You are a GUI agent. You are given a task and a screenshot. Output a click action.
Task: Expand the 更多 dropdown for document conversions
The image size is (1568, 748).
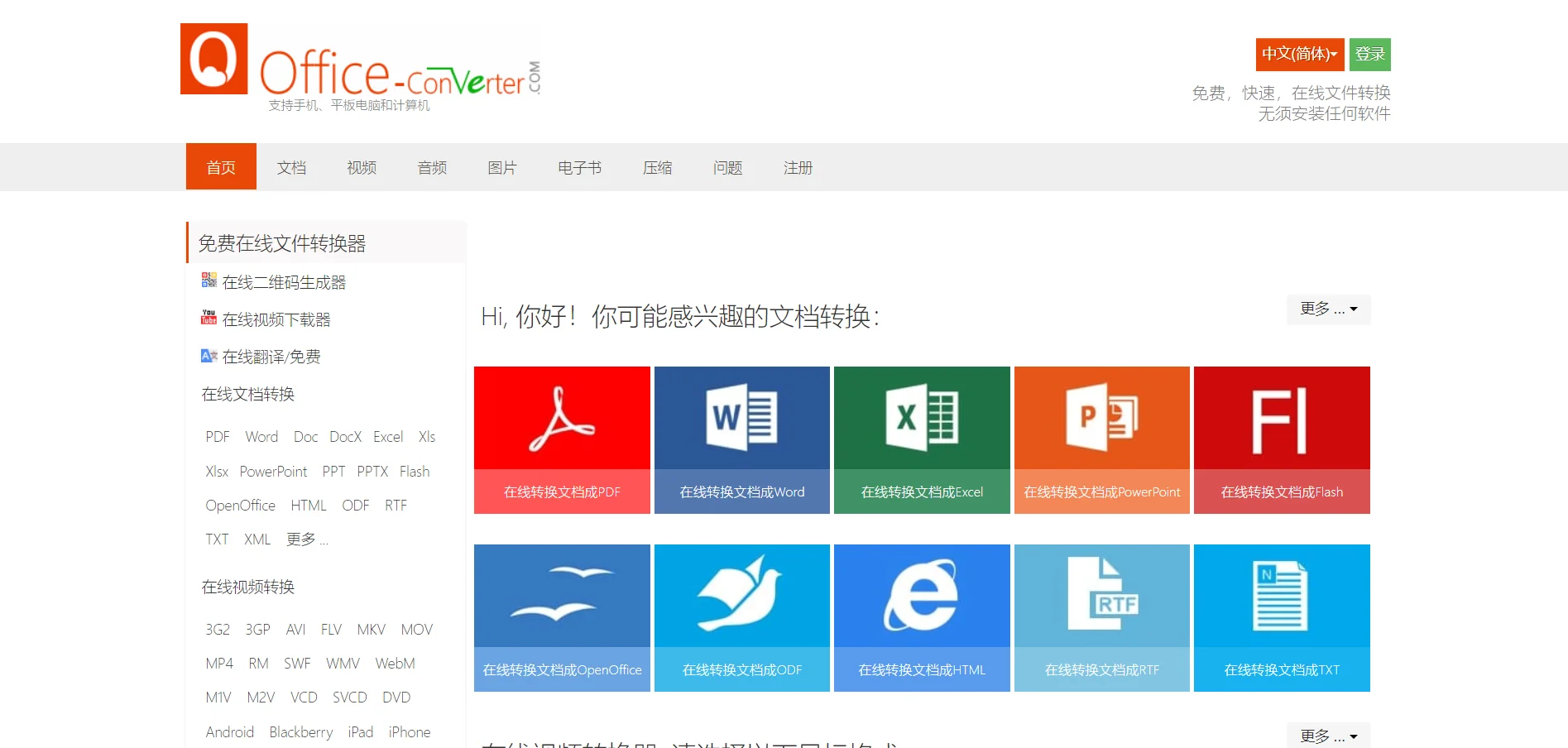(1329, 309)
